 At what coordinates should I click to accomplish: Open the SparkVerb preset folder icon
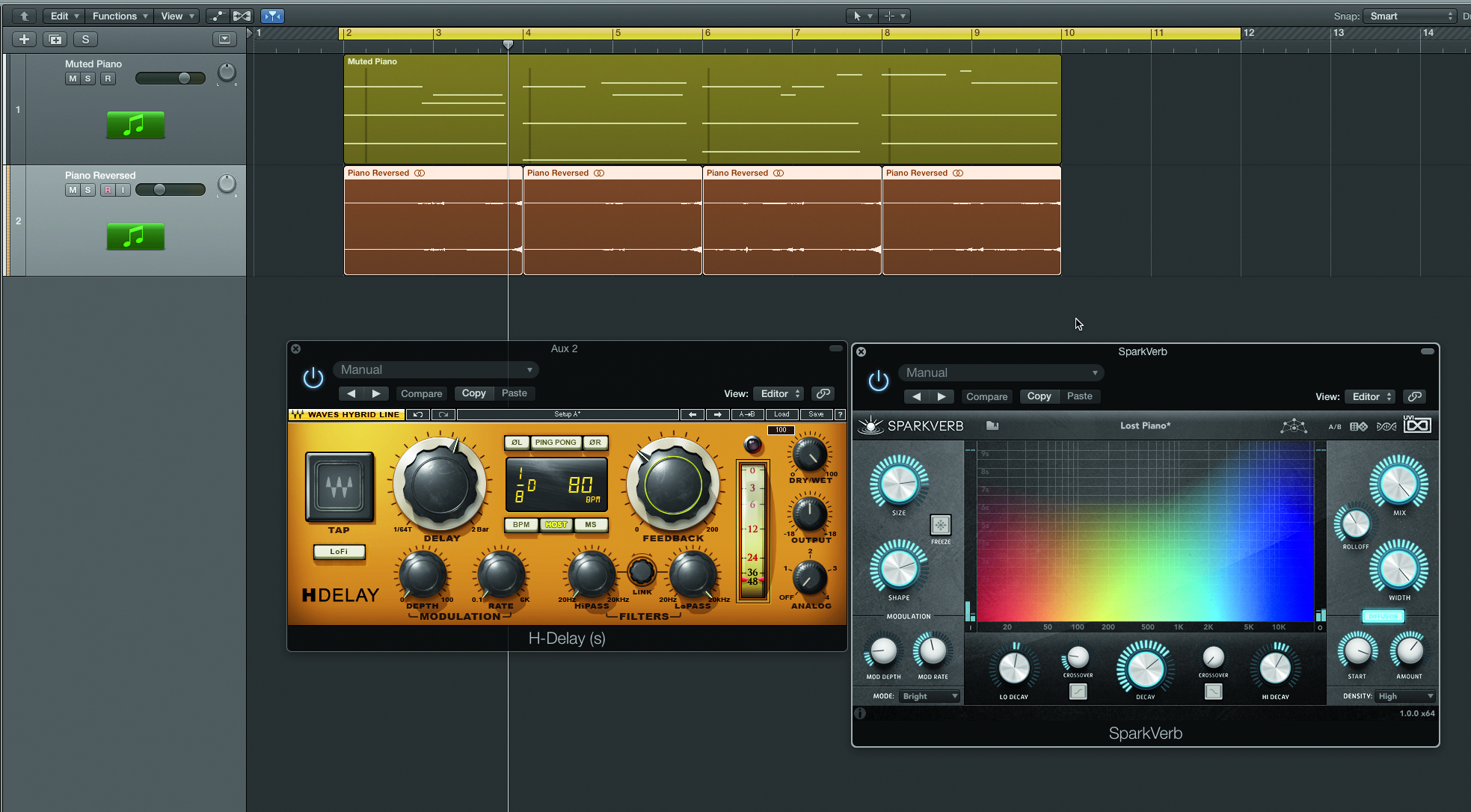(x=992, y=425)
